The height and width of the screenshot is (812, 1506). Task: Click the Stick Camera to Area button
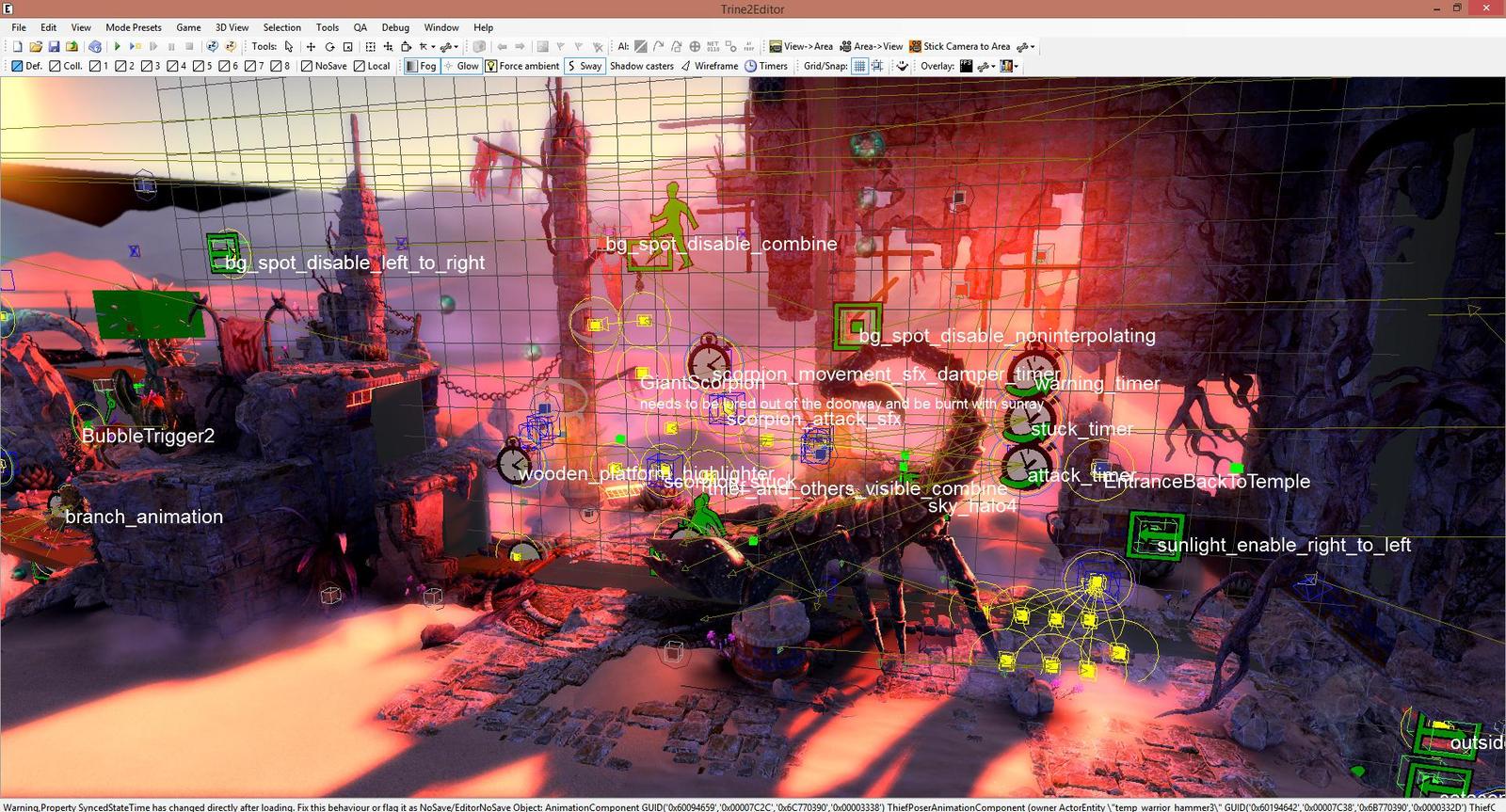[959, 46]
